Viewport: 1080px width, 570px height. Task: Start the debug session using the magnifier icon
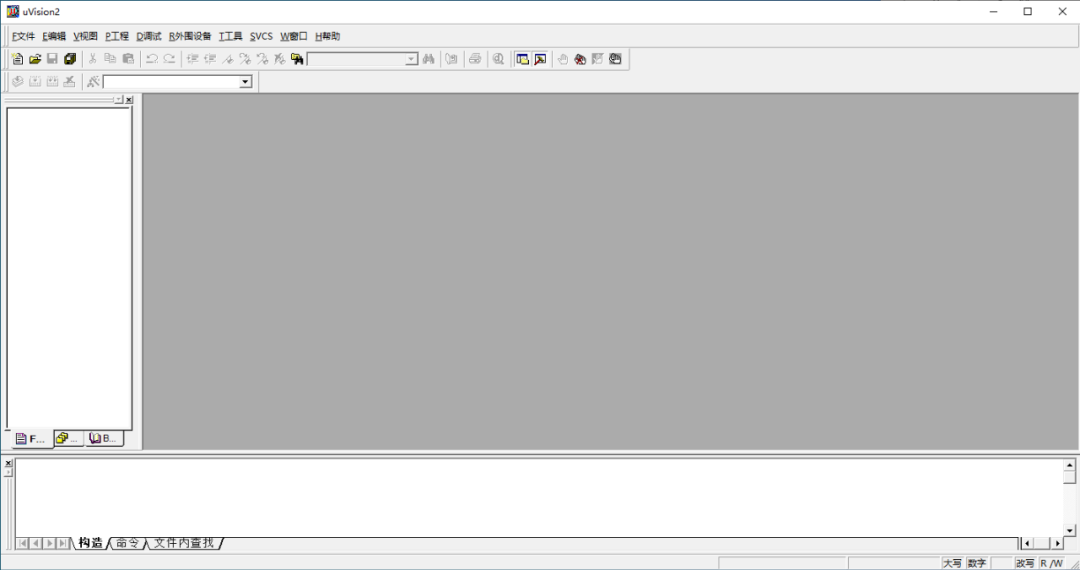[498, 59]
